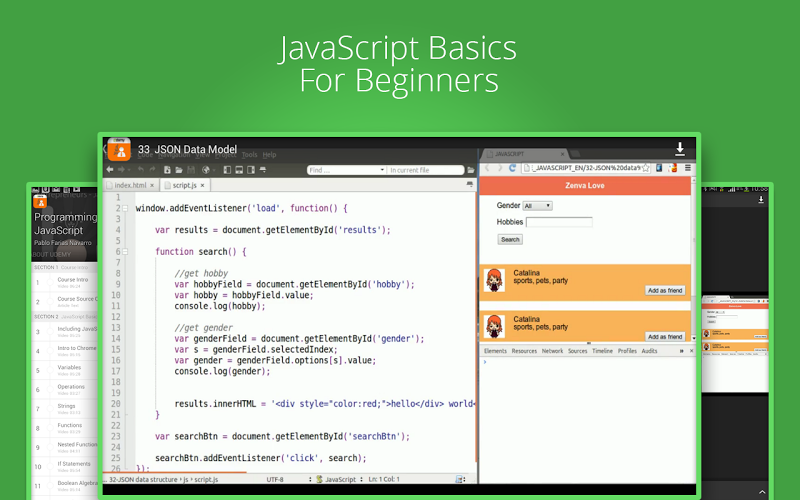Viewport: 800px width, 500px height.
Task: Open the Elements devtools tab
Action: tap(495, 351)
